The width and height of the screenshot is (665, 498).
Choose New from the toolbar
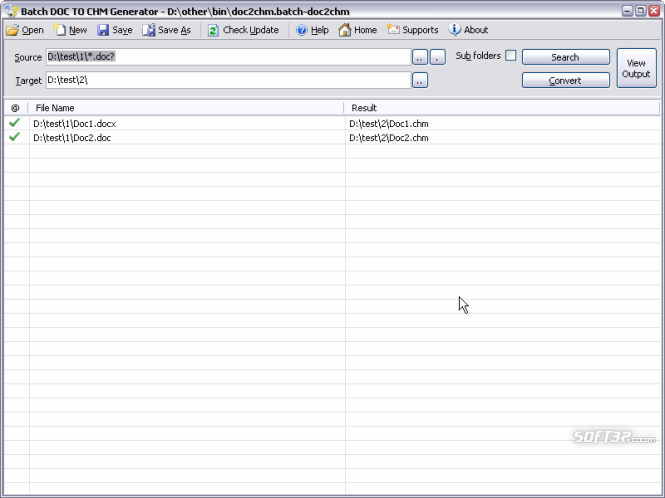(78, 30)
